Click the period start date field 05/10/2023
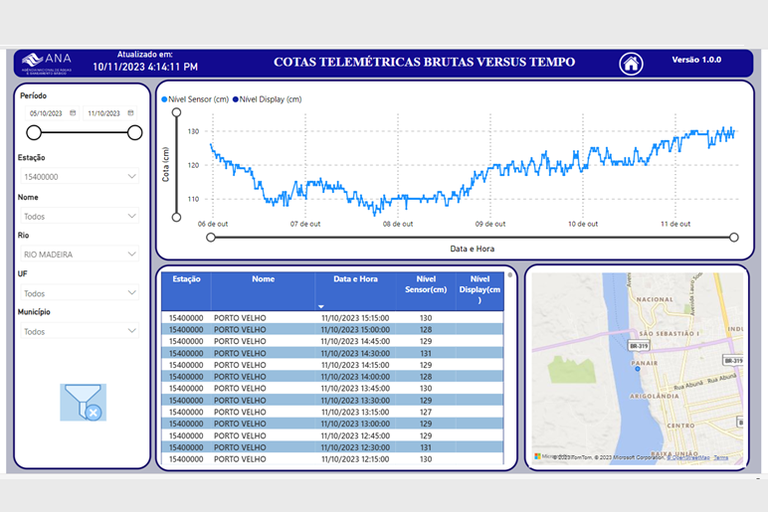The width and height of the screenshot is (768, 512). coord(48,113)
